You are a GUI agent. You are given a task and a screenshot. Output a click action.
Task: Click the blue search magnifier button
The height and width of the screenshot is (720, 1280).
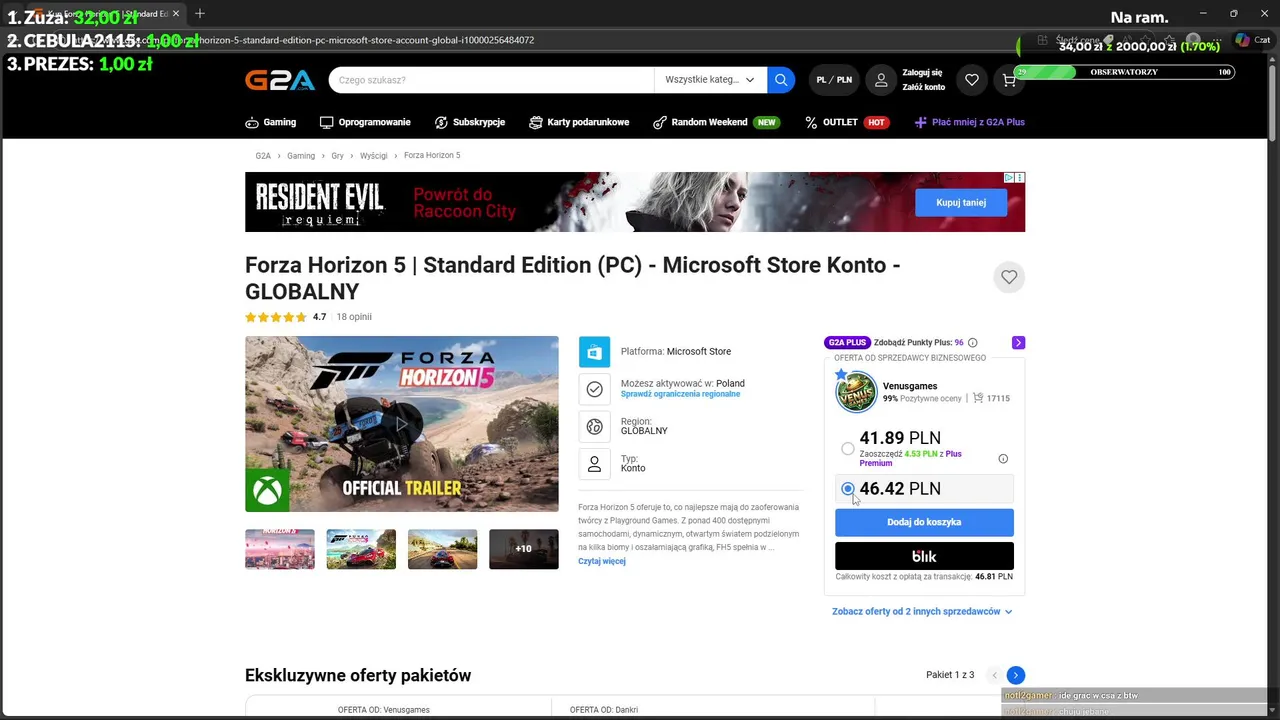781,80
